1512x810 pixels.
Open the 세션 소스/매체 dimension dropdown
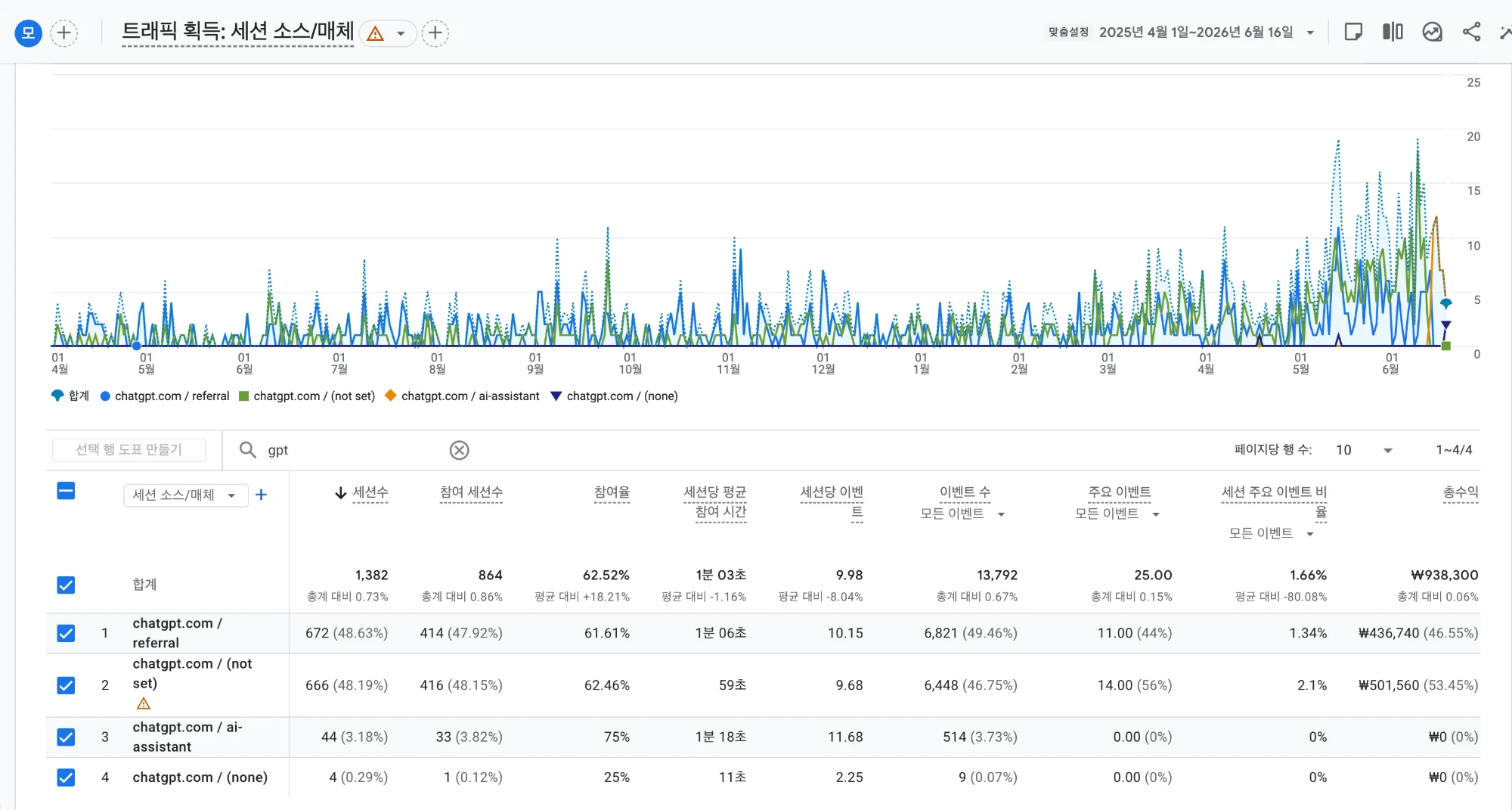click(185, 495)
